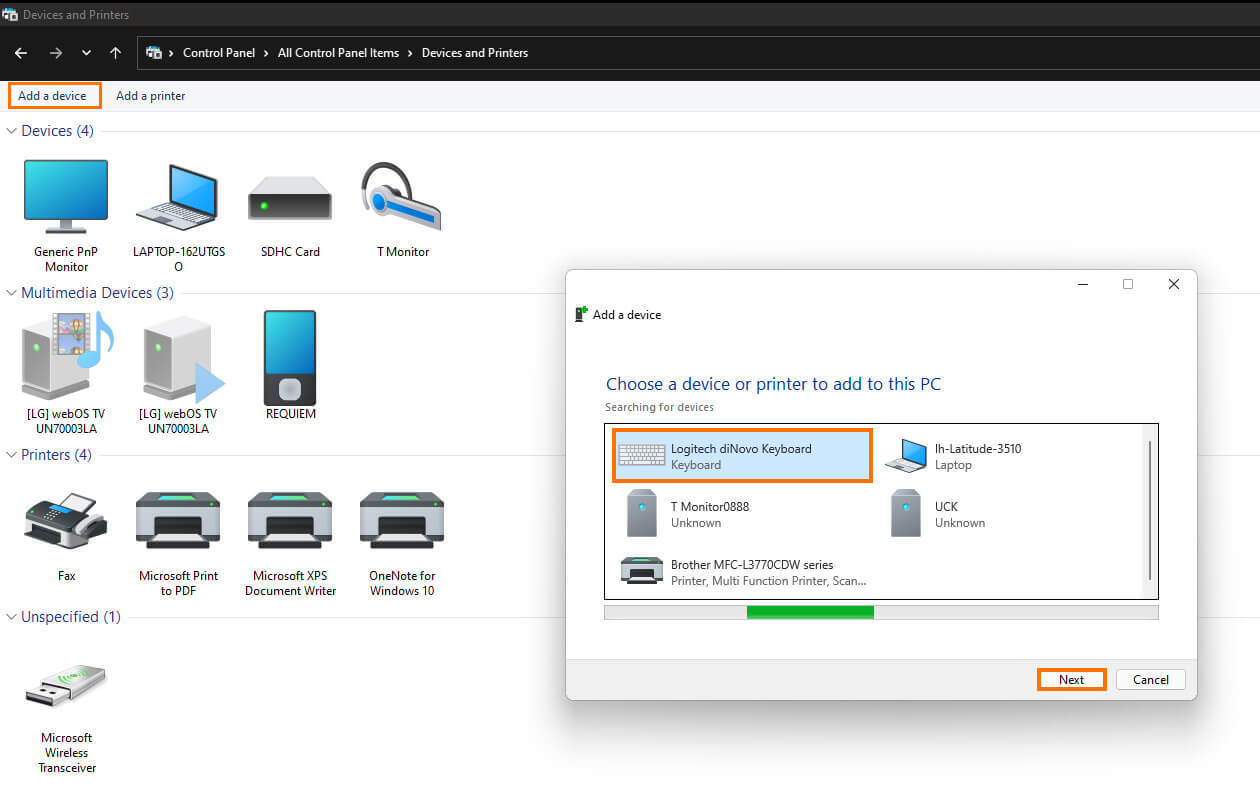Image resolution: width=1260 pixels, height=796 pixels.
Task: Click the Devices and Printers breadcrumb
Action: coord(475,53)
